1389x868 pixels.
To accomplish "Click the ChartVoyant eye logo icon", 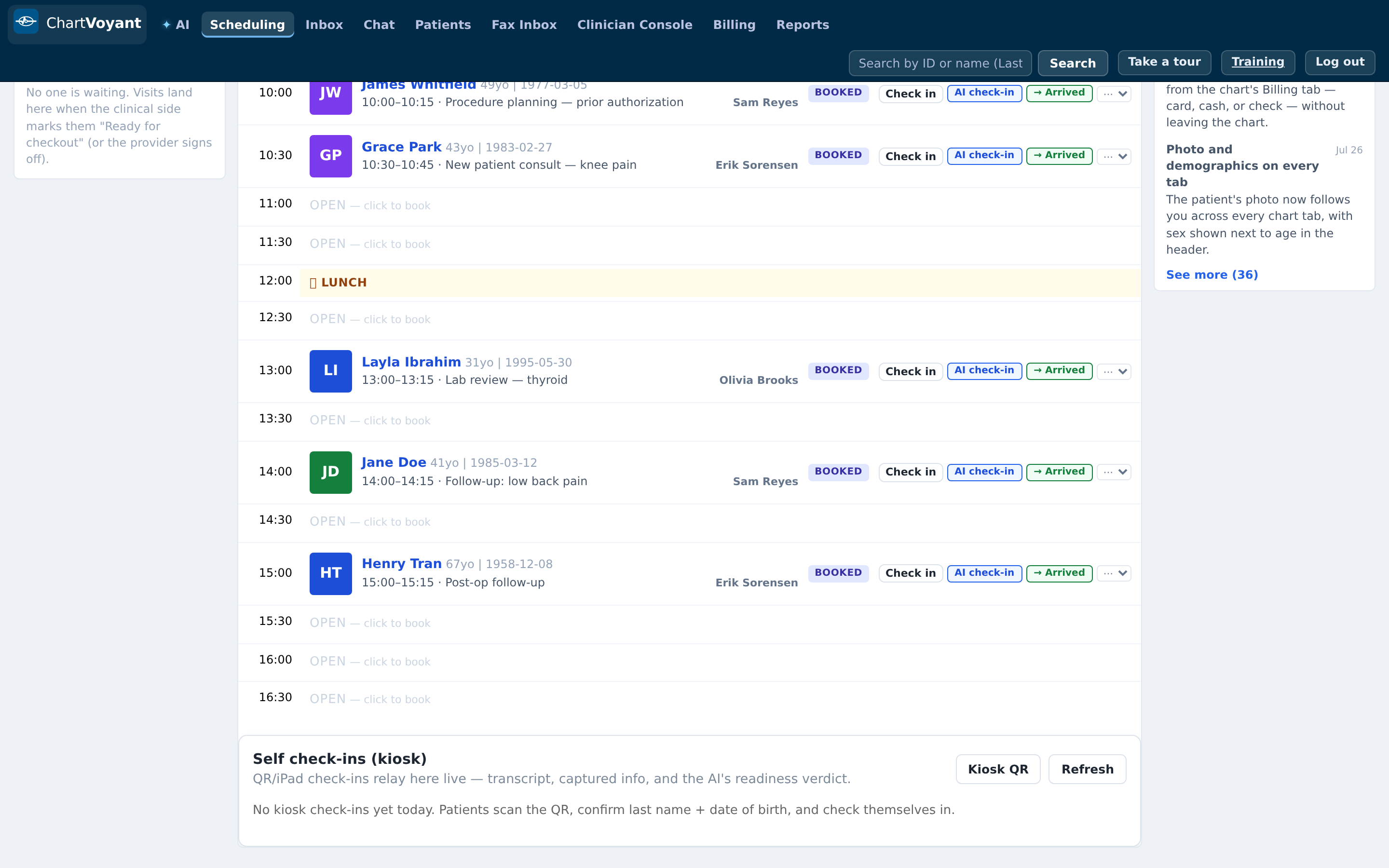I will (26, 22).
